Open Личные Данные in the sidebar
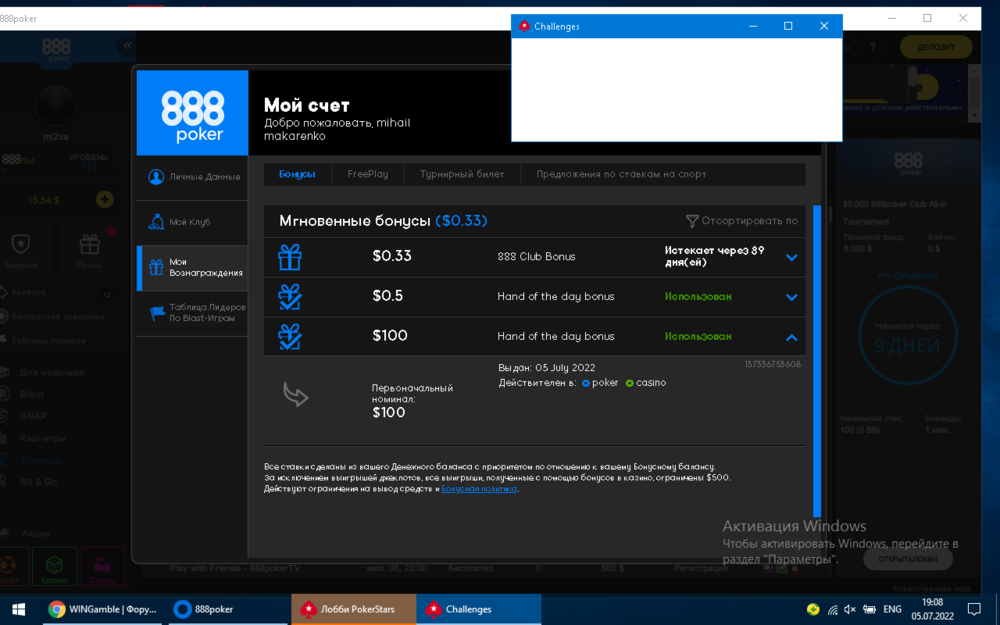 coord(193,177)
